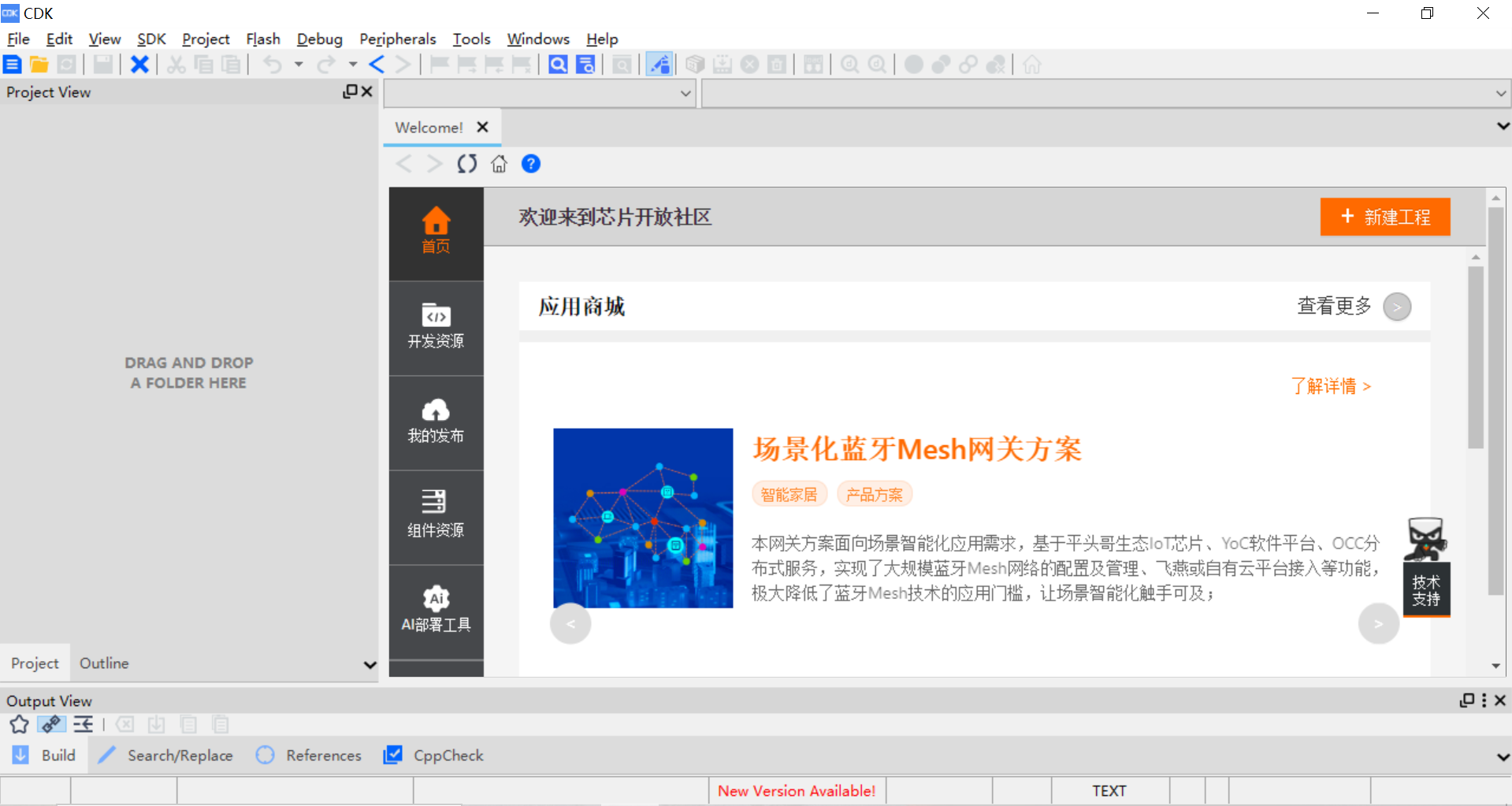Click the blue X close icon in toolbar
Screen dimensions: 1512x806
(x=139, y=65)
